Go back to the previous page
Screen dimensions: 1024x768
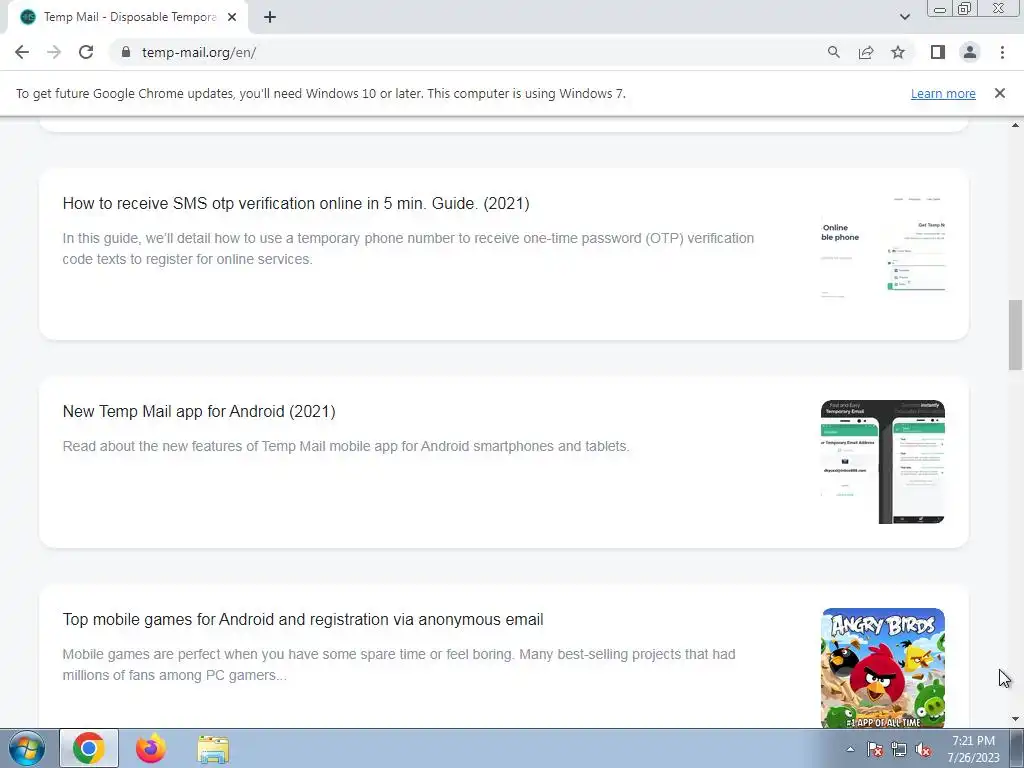point(22,52)
